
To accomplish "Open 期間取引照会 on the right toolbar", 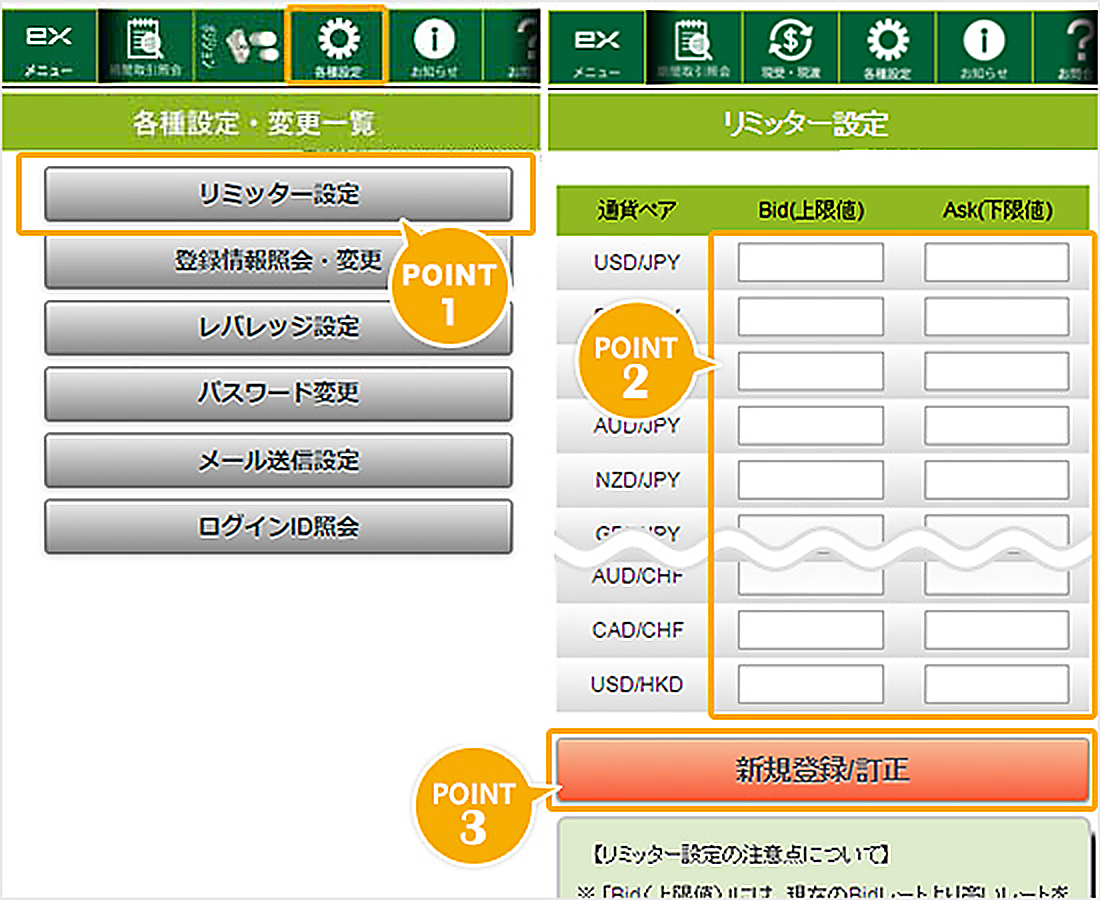I will pos(694,44).
